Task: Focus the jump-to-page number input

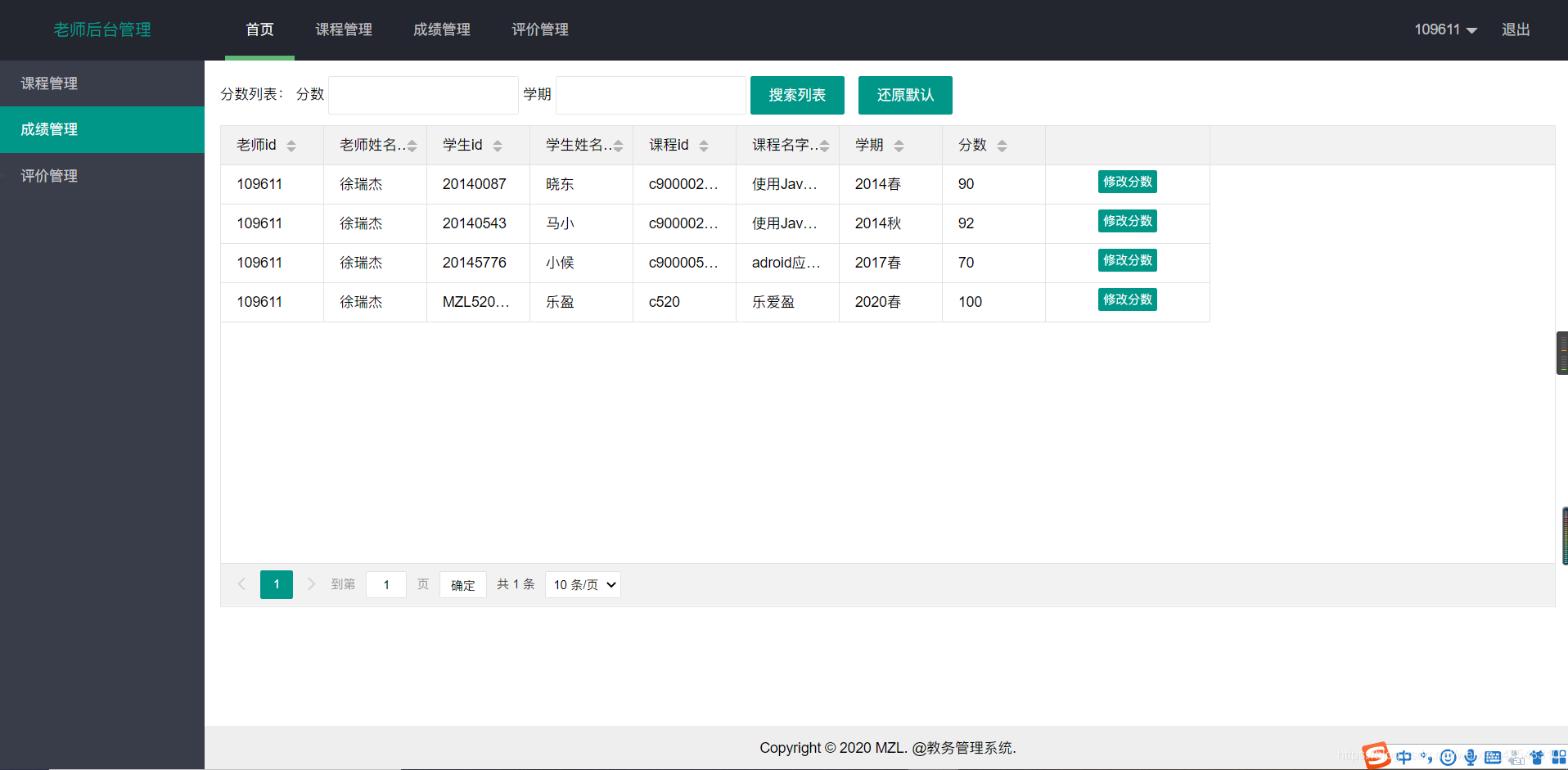Action: pyautogui.click(x=386, y=584)
